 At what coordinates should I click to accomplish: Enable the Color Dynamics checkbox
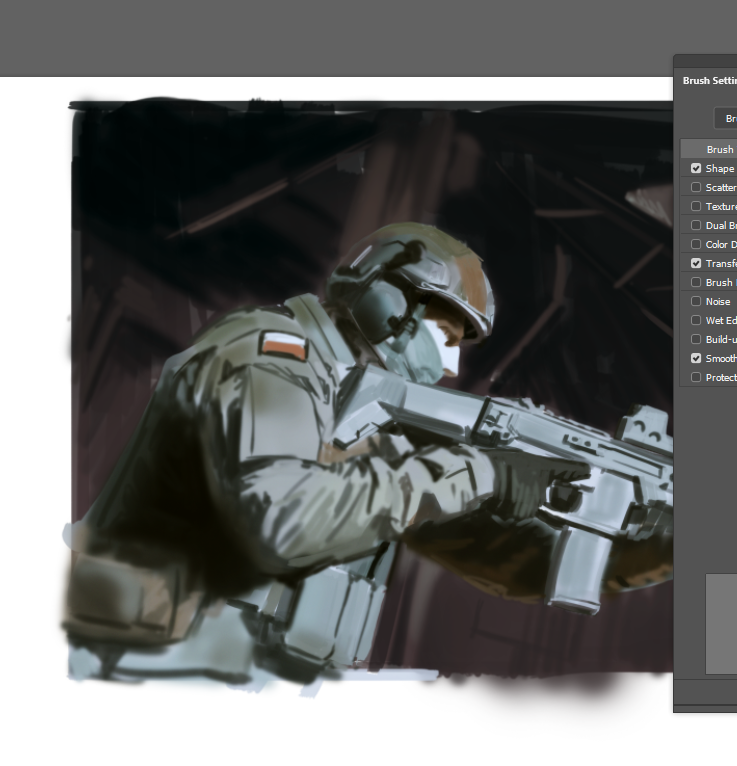[696, 244]
